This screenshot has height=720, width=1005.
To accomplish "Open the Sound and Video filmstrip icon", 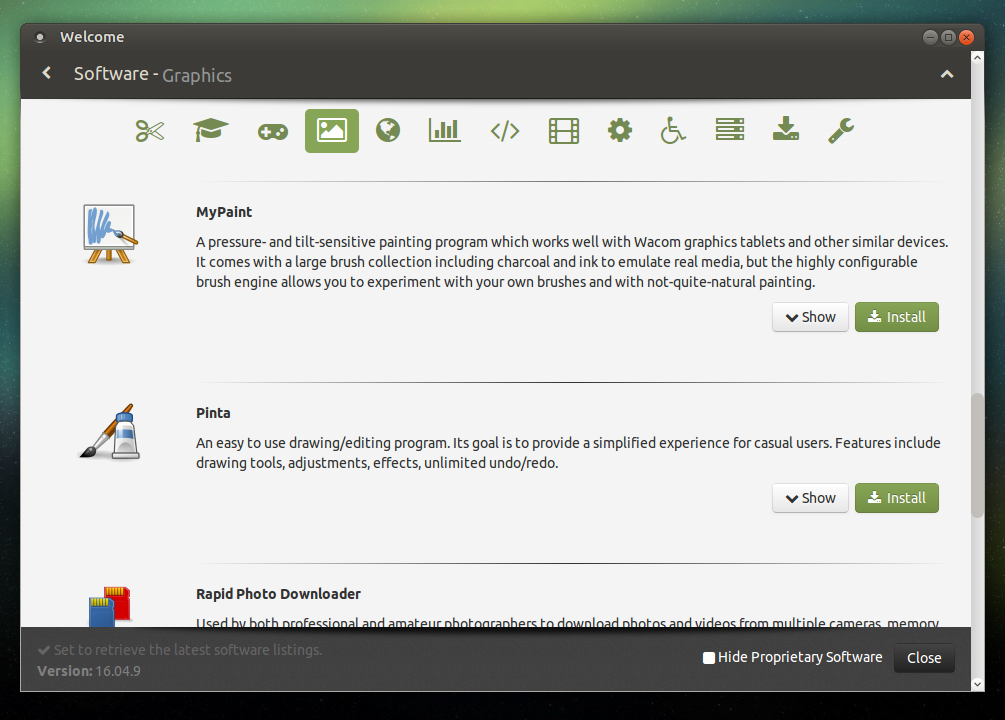I will (x=563, y=130).
